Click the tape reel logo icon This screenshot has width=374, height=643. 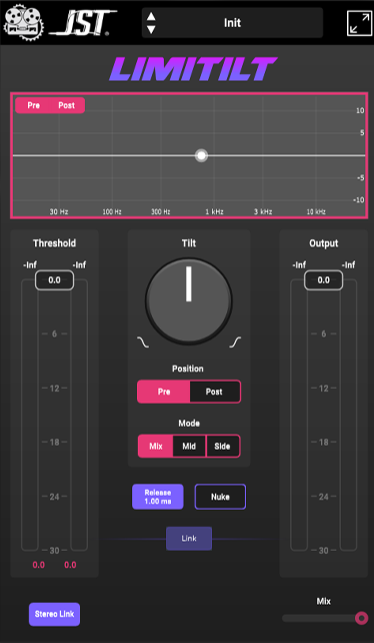[x=23, y=22]
